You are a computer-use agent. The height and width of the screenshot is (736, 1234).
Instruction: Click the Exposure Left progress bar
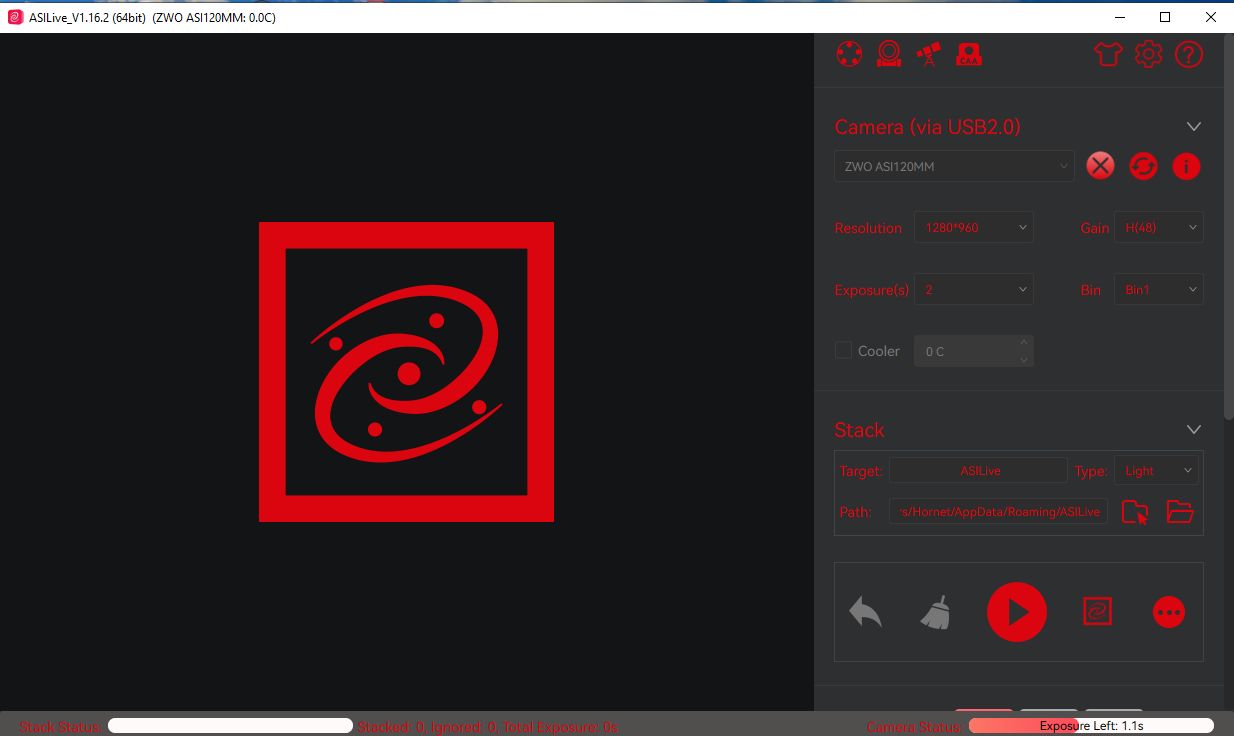click(1091, 726)
